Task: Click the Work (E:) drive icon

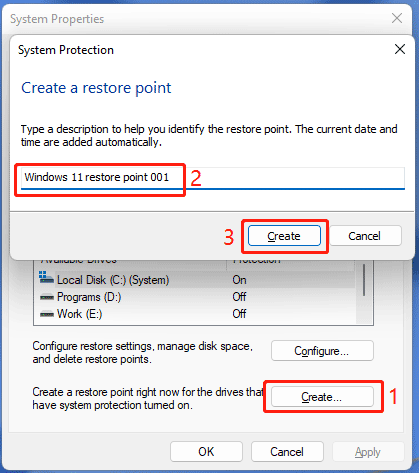Action: pyautogui.click(x=46, y=314)
